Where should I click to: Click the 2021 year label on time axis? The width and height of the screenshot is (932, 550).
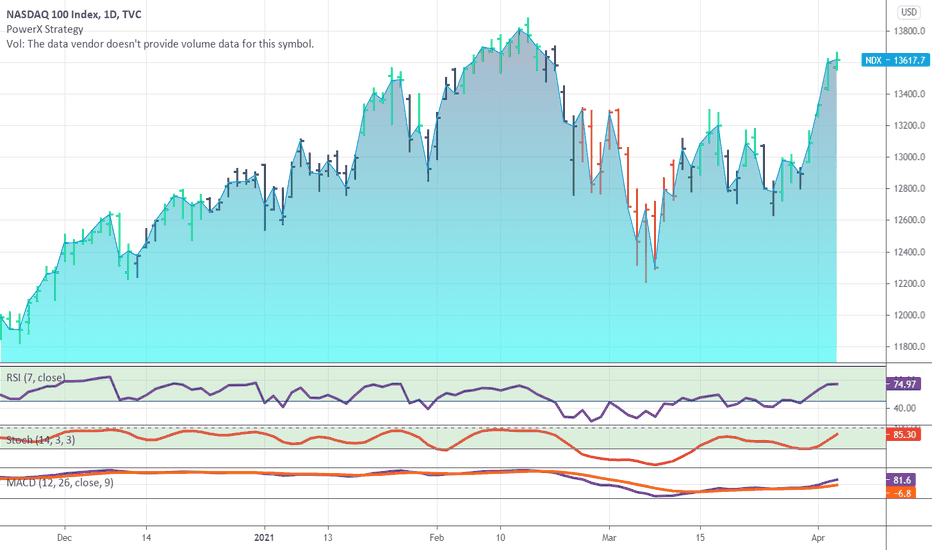[264, 538]
